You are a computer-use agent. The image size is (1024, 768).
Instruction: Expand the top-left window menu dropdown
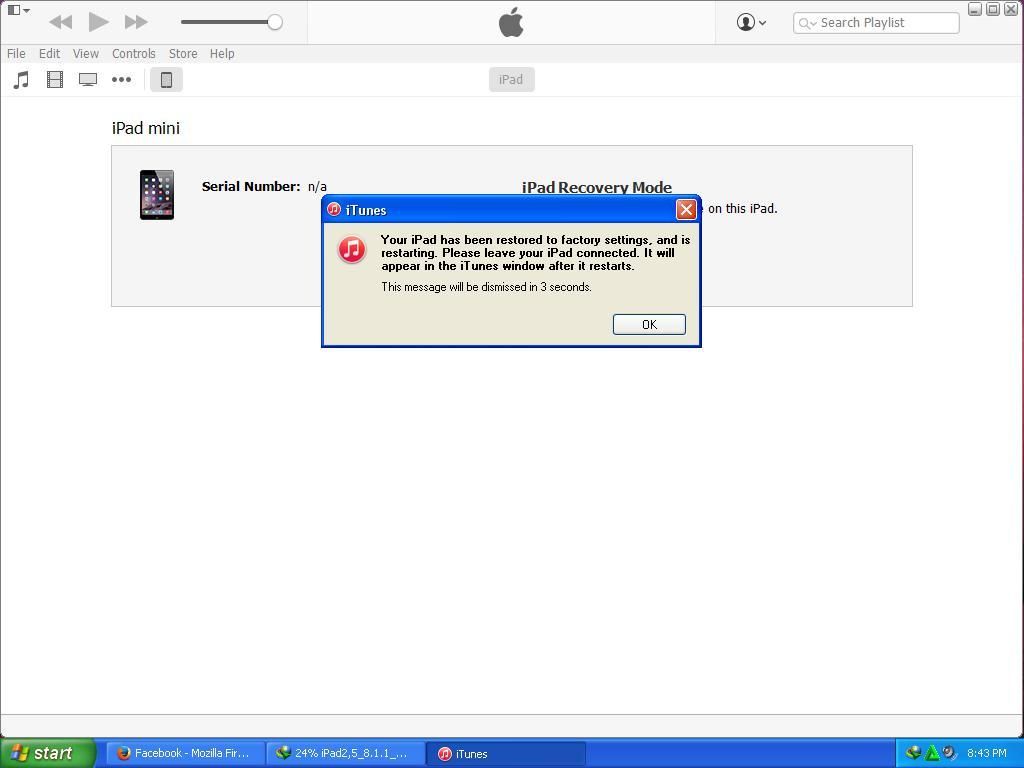[x=18, y=10]
